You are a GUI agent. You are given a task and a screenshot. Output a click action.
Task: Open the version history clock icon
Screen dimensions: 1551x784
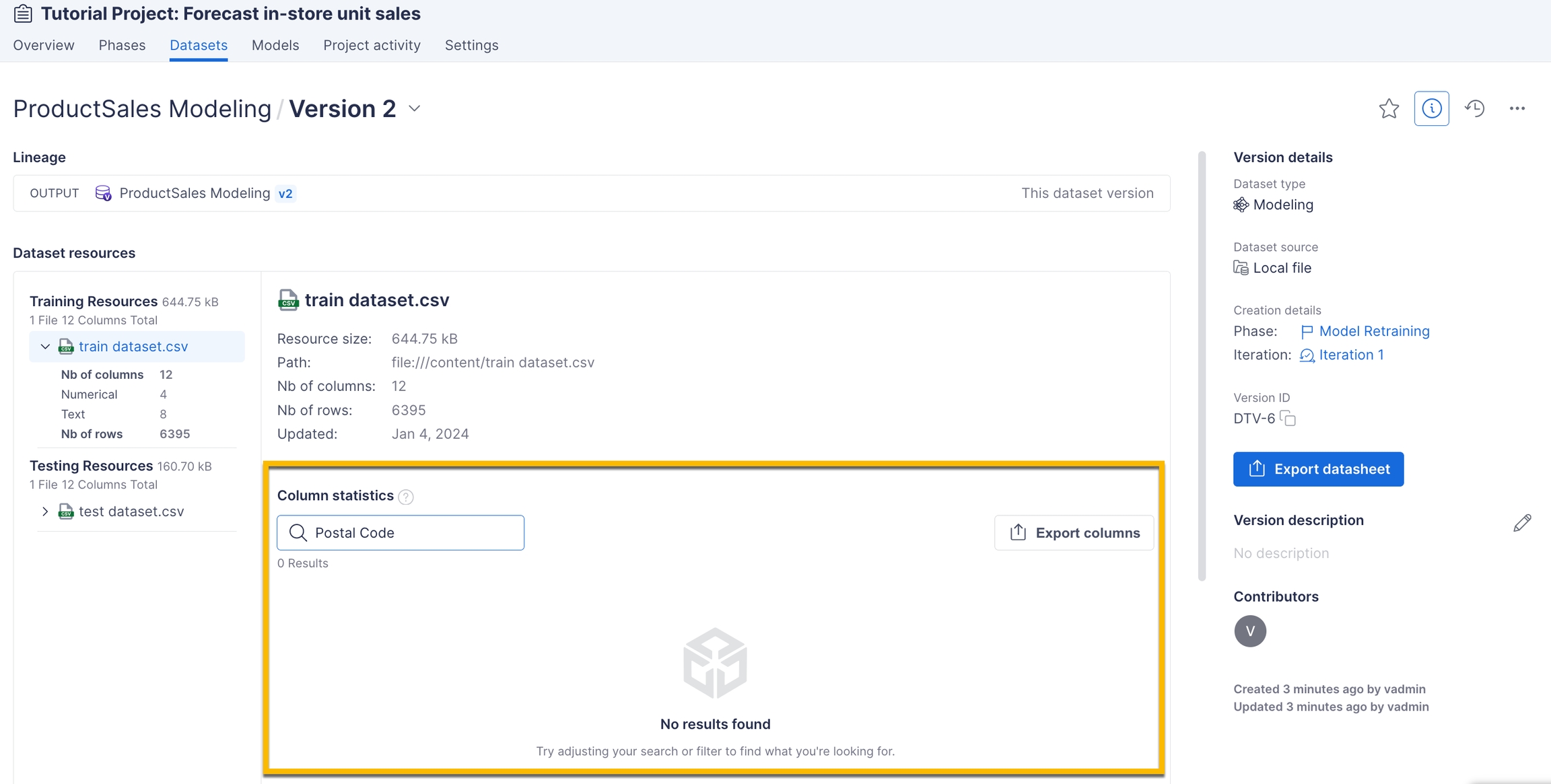tap(1474, 108)
